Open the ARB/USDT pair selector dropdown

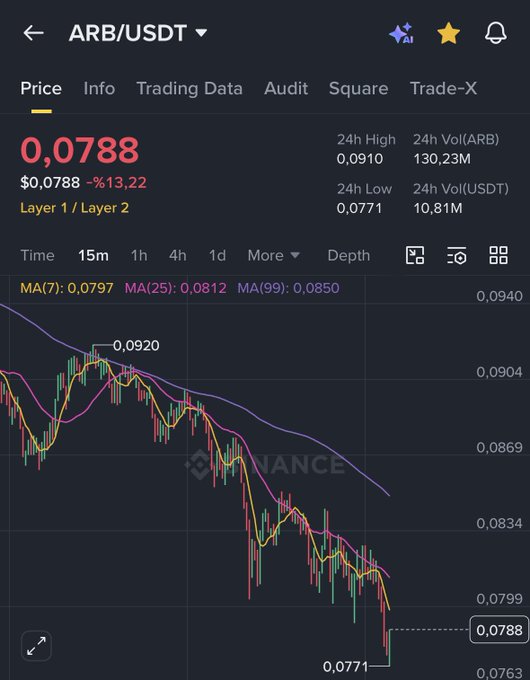pyautogui.click(x=138, y=33)
